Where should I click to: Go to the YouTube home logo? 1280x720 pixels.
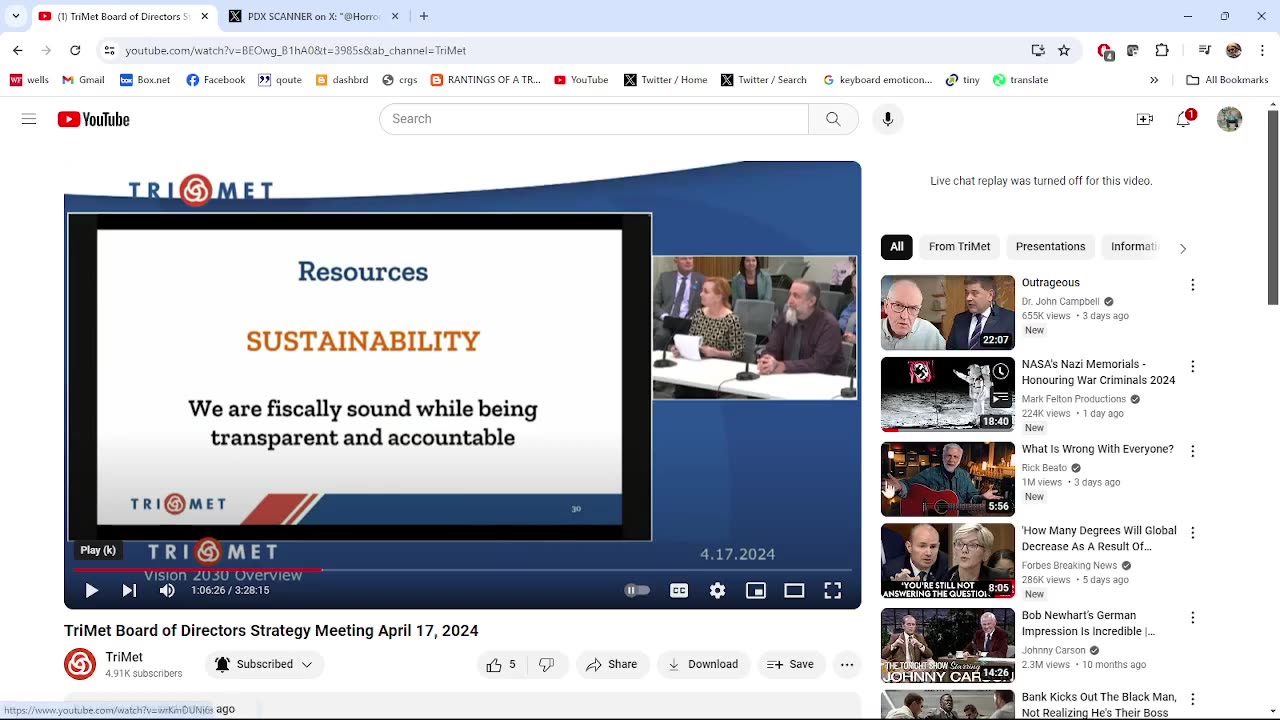click(94, 119)
